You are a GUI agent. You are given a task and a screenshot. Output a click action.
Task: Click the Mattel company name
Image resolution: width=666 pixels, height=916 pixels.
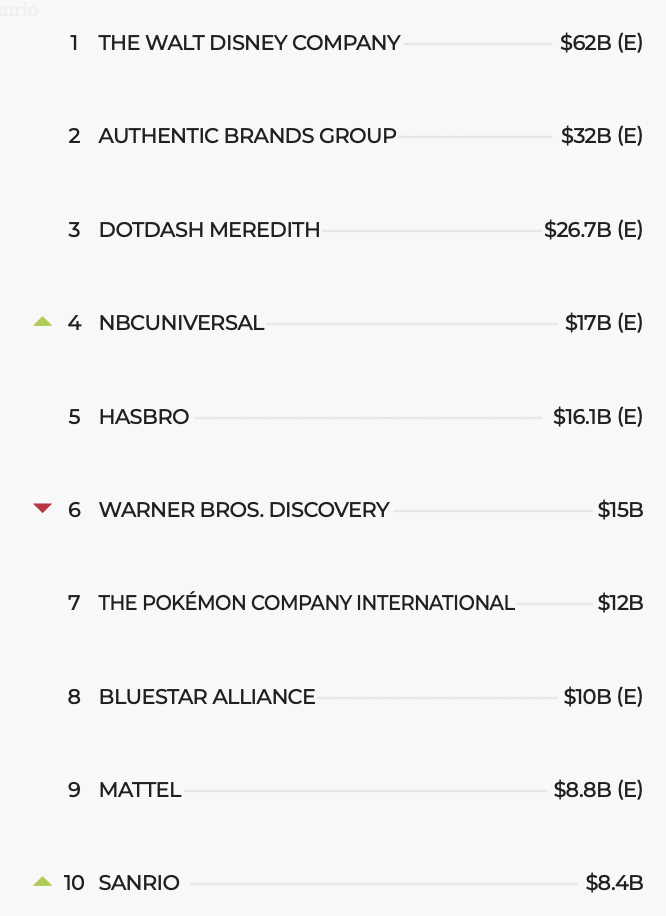coord(140,790)
